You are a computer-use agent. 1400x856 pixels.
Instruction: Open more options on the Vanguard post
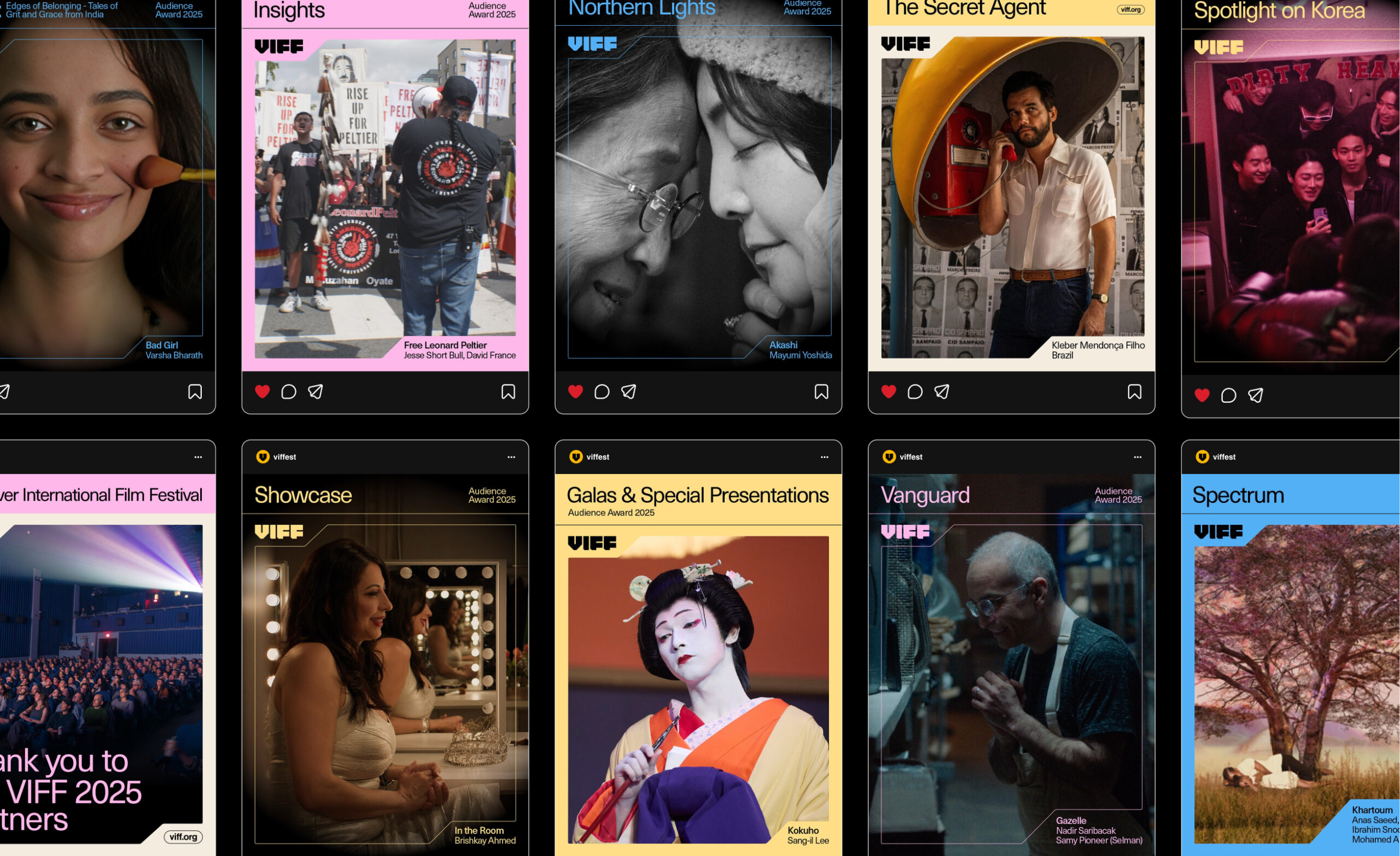click(x=1137, y=456)
